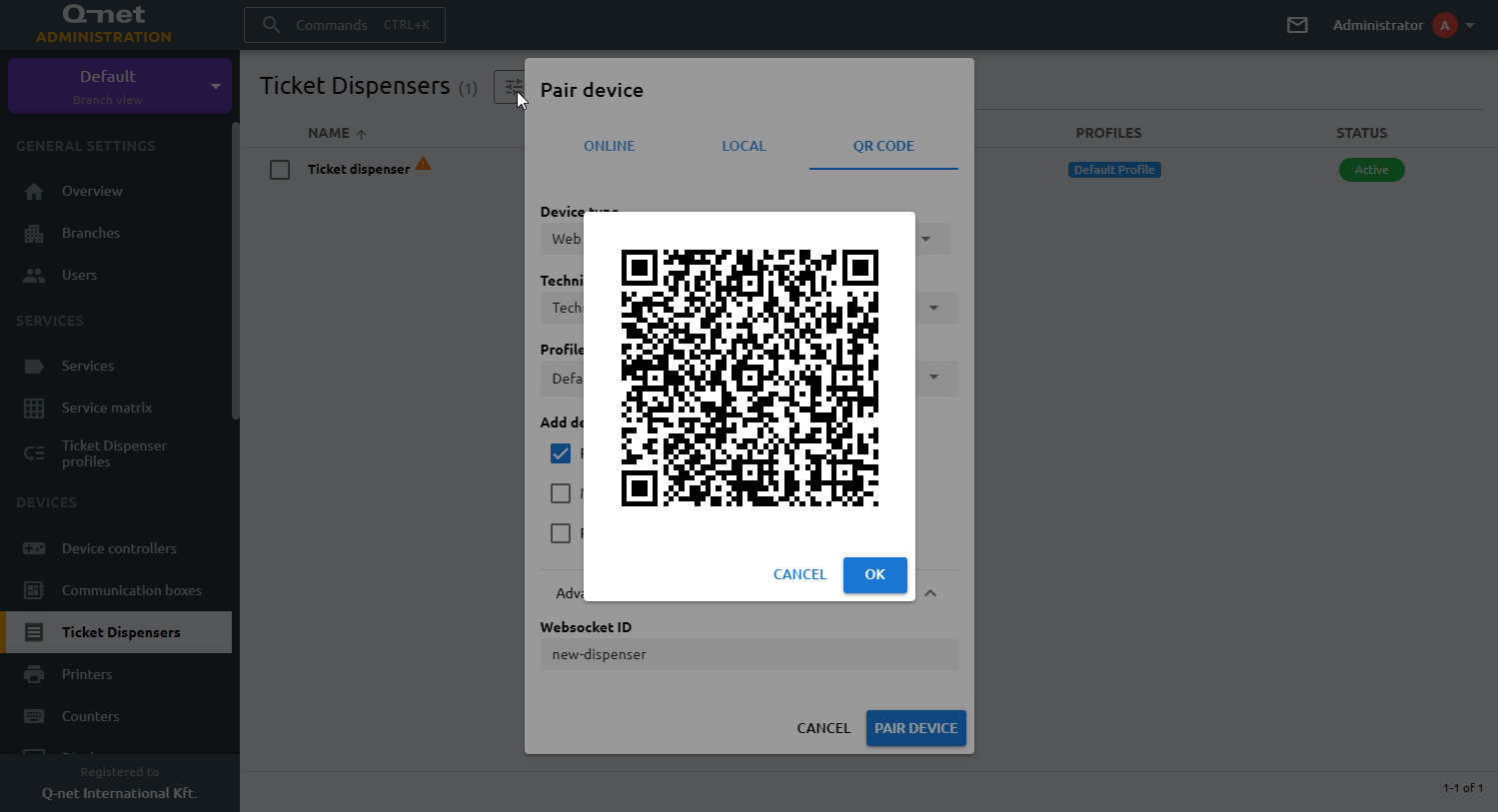1498x812 pixels.
Task: Tick the second unchecked checkbox in Pair device
Action: [x=561, y=533]
